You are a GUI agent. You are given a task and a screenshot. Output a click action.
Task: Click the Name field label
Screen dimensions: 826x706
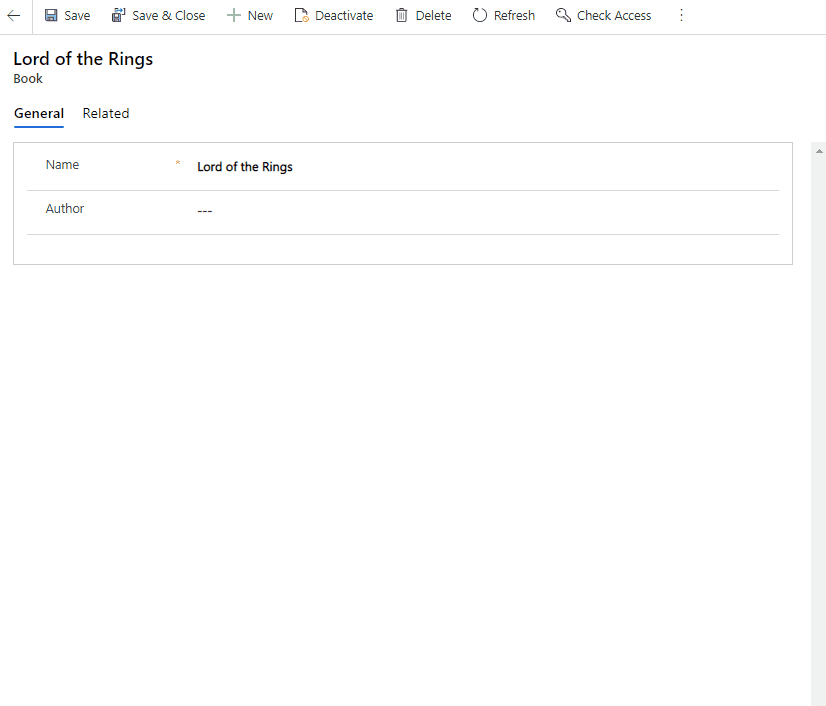pos(62,165)
